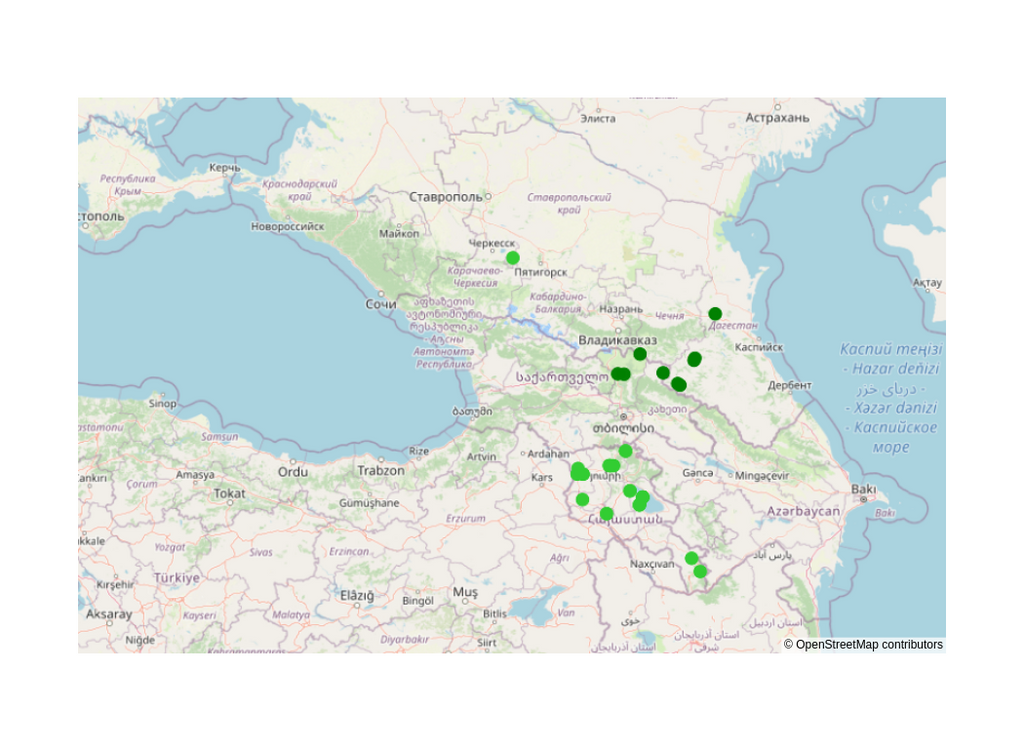Select dark green marker west of Каспийск
Image resolution: width=1024 pixels, height=731 pixels.
click(694, 359)
